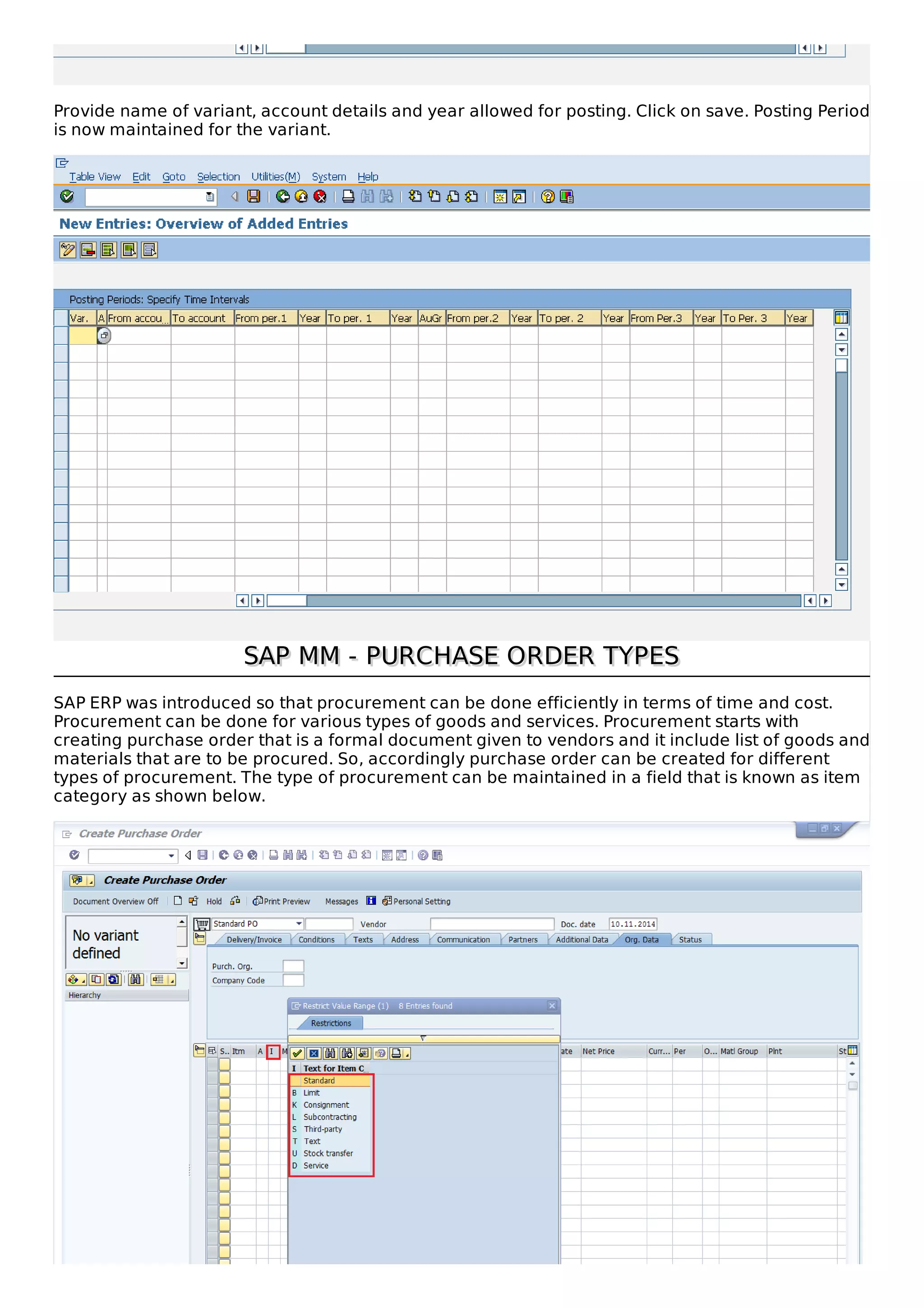Open the print options arrow in Restrict Value Range toolbar
Screen dimensions: 924x1308
pos(407,1054)
